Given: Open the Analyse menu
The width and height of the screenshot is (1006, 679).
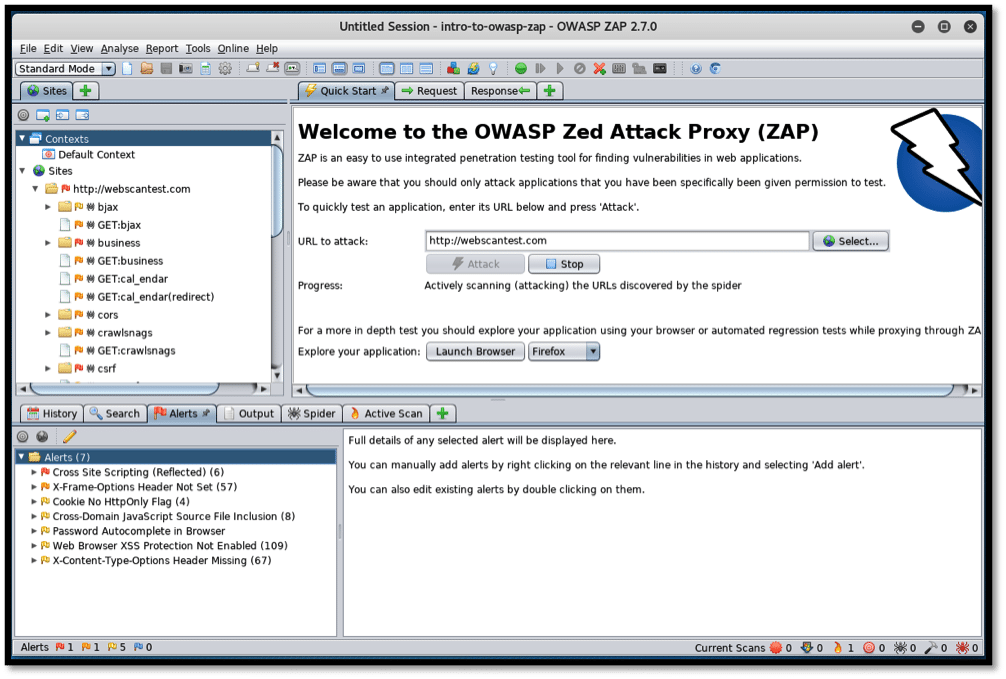Looking at the screenshot, I should click(x=119, y=48).
